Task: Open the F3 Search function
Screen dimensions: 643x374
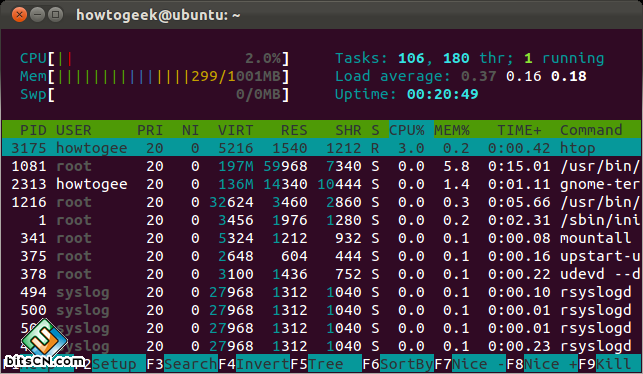Action: tap(182, 364)
